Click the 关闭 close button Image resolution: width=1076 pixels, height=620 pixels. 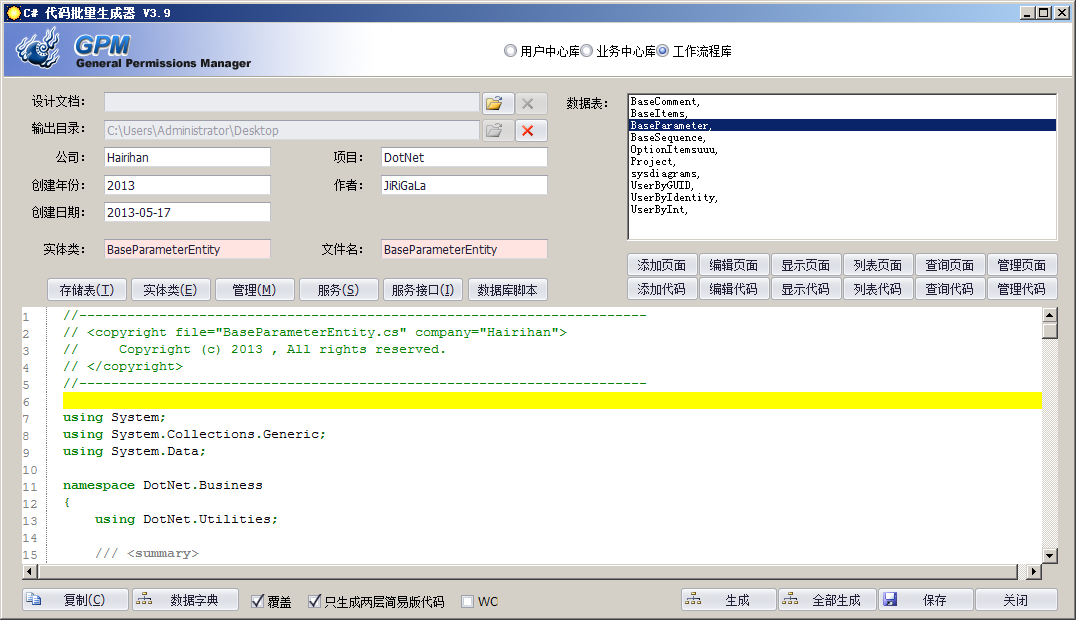click(1016, 600)
